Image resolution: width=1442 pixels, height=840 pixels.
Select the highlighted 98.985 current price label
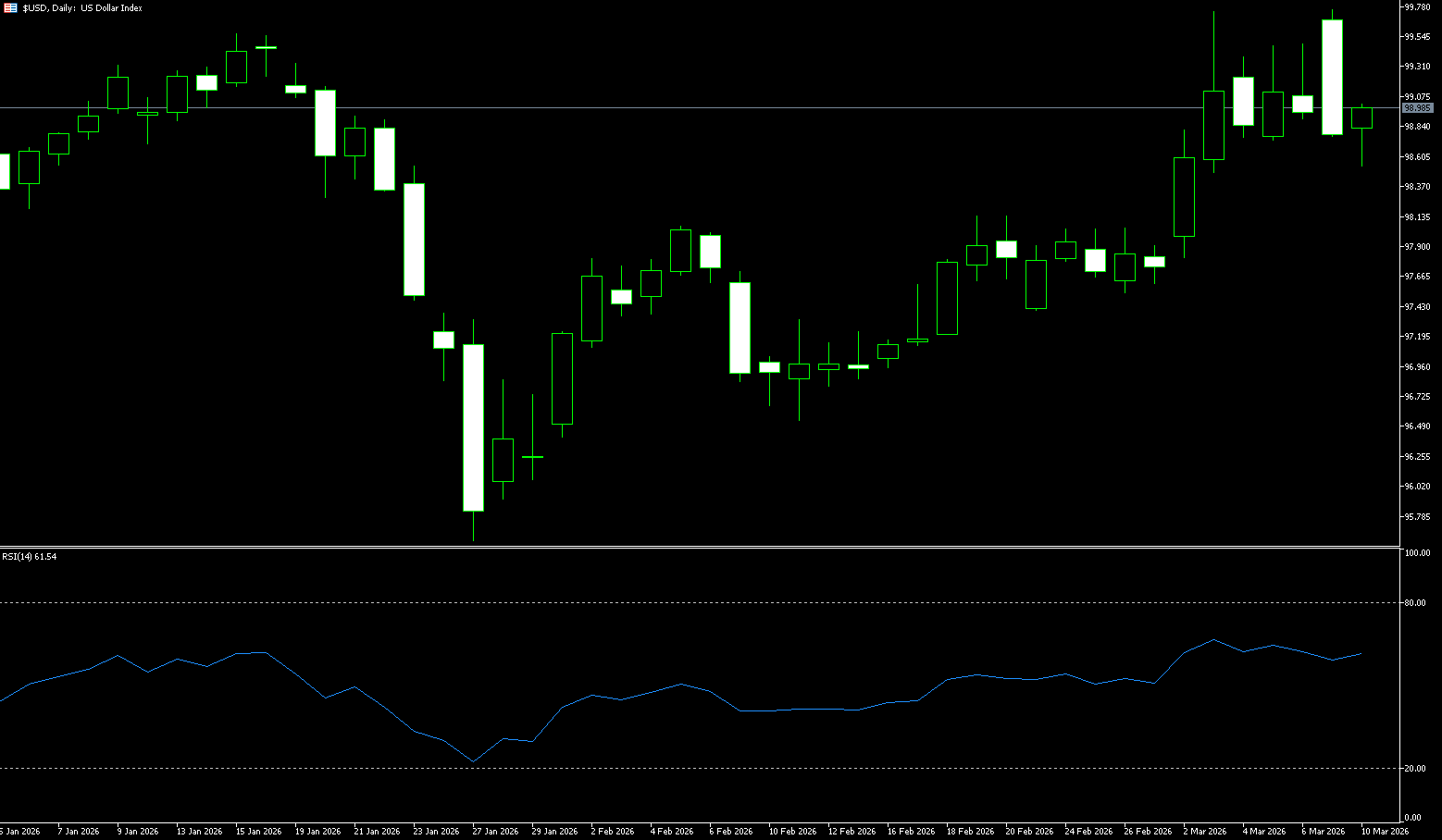click(1417, 108)
